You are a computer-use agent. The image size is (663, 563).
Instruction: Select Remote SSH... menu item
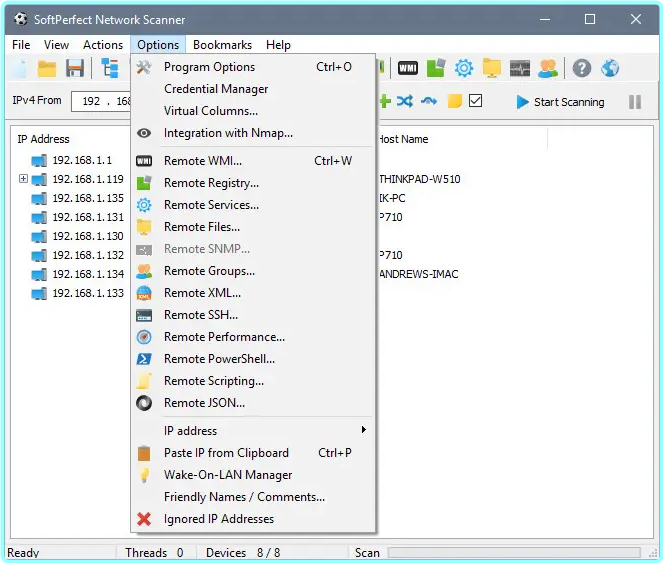click(x=253, y=315)
